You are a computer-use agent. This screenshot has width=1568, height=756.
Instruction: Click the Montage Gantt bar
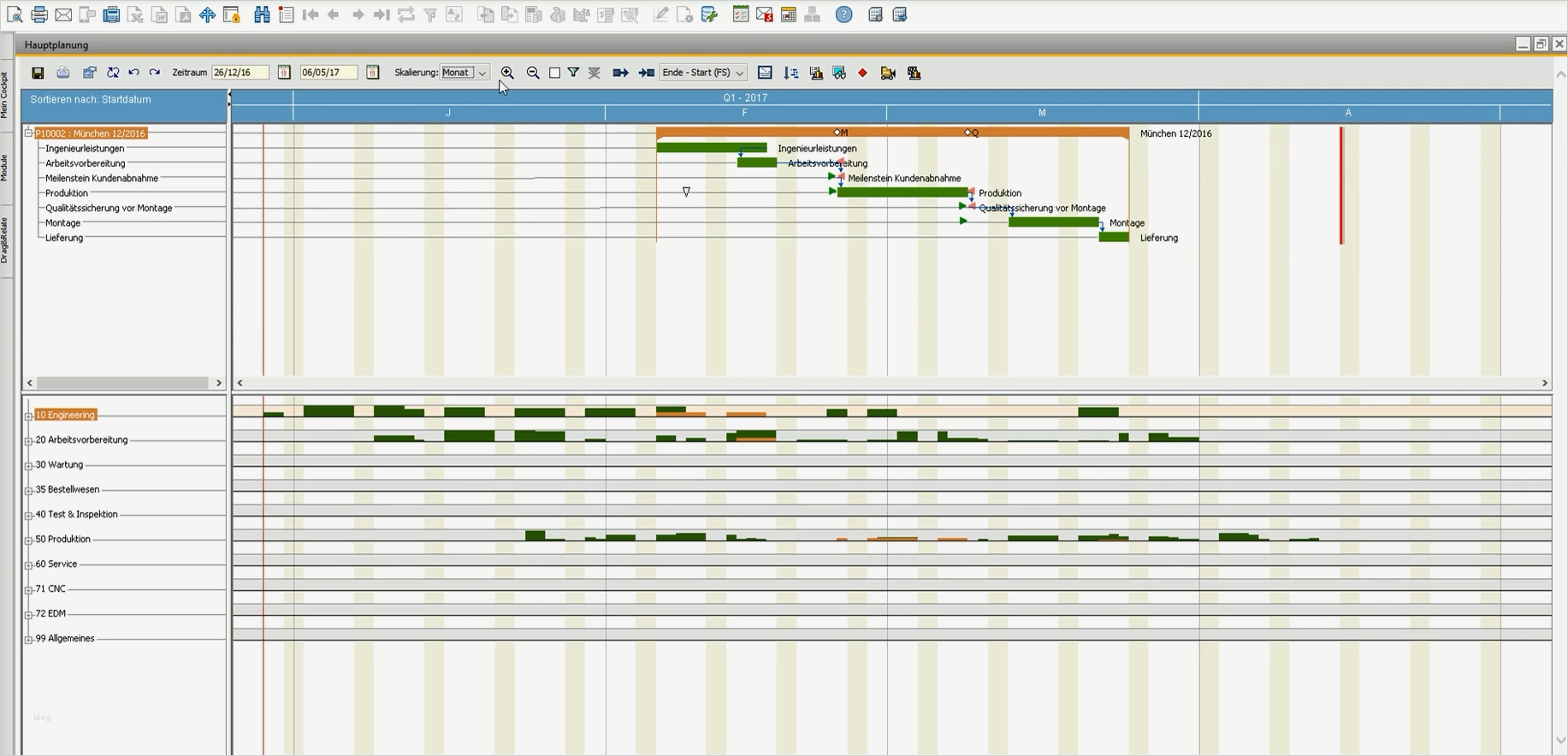(1054, 222)
